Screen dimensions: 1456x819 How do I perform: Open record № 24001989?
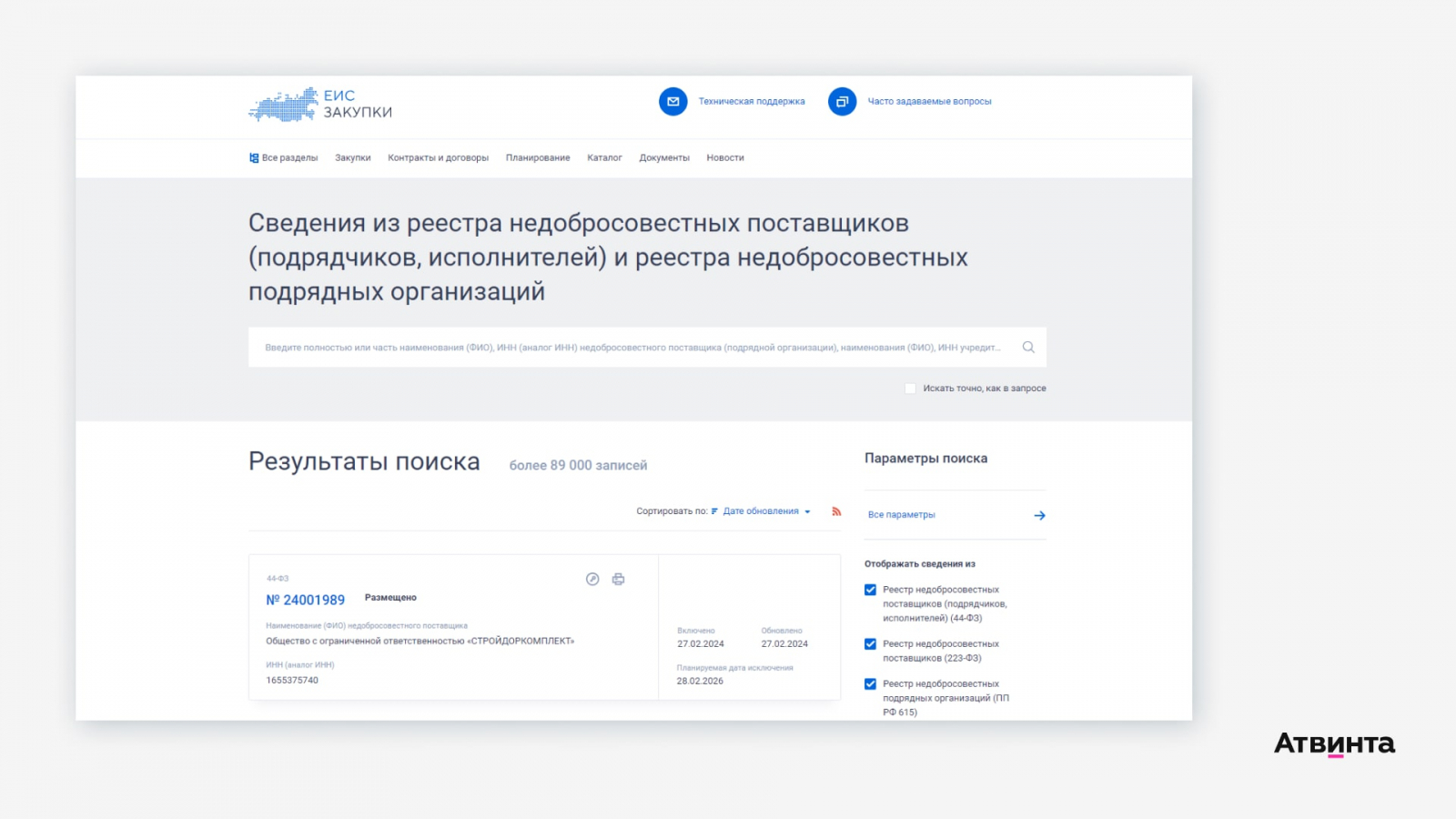[306, 600]
